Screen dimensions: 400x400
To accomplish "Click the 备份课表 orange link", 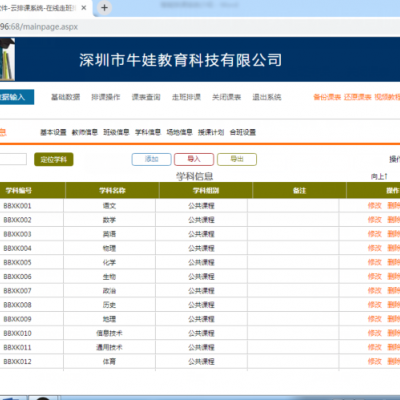I will click(327, 97).
